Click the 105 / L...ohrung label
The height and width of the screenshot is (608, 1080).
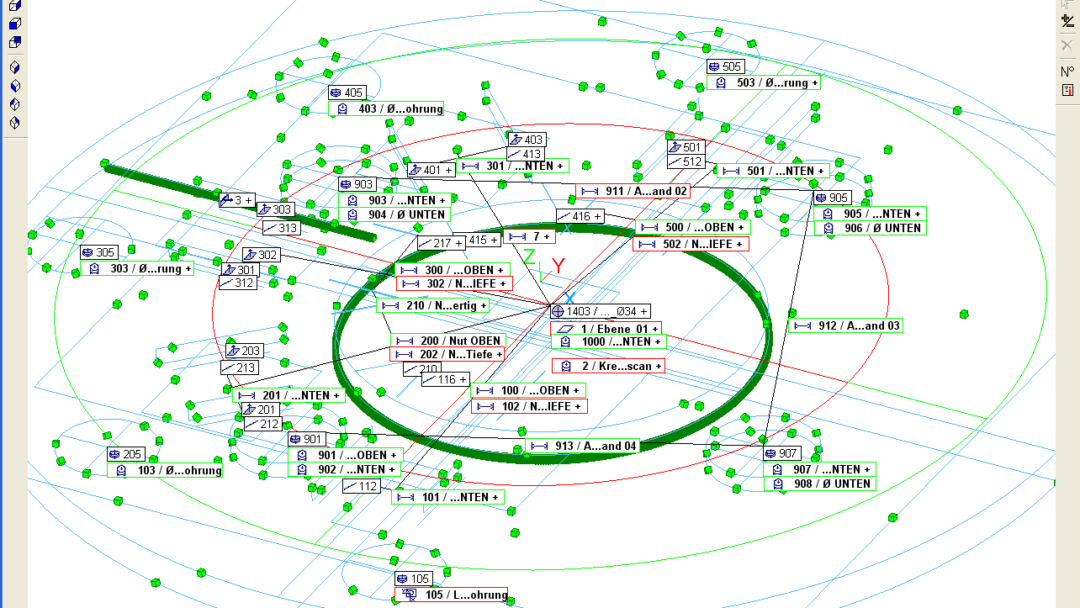(453, 595)
